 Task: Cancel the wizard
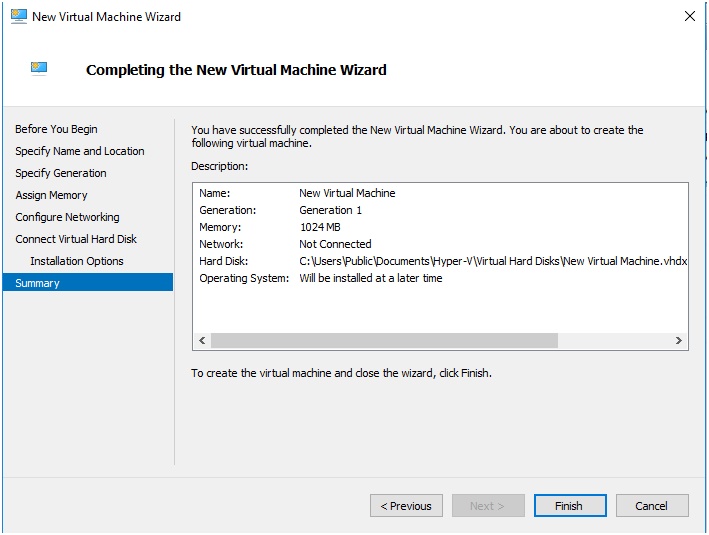coord(652,506)
